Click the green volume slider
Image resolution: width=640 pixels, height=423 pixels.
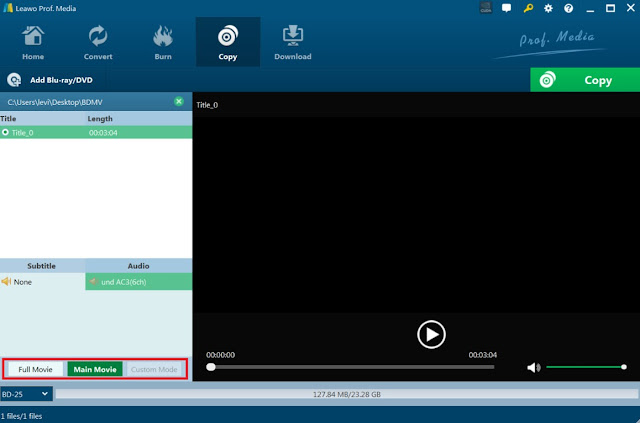point(586,367)
